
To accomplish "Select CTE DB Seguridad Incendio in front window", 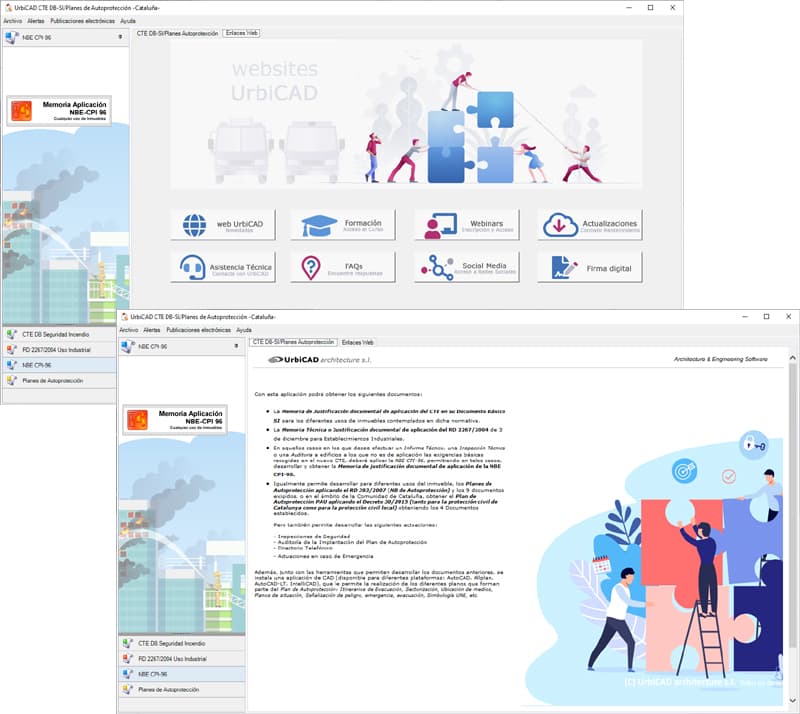I will tap(182, 643).
